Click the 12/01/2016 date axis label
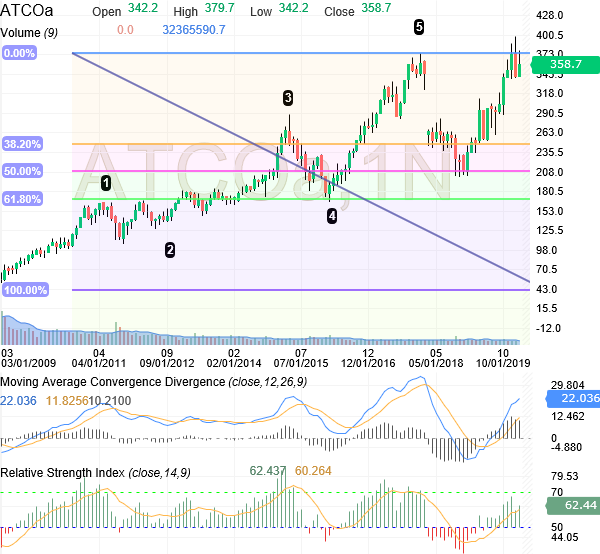 [368, 363]
